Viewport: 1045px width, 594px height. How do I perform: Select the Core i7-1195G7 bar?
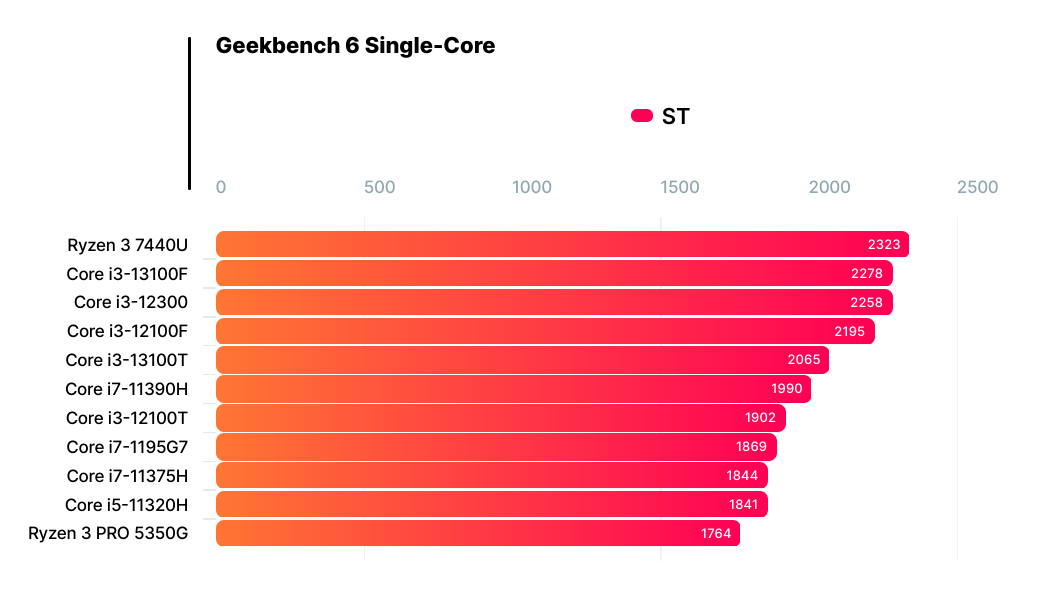point(496,447)
